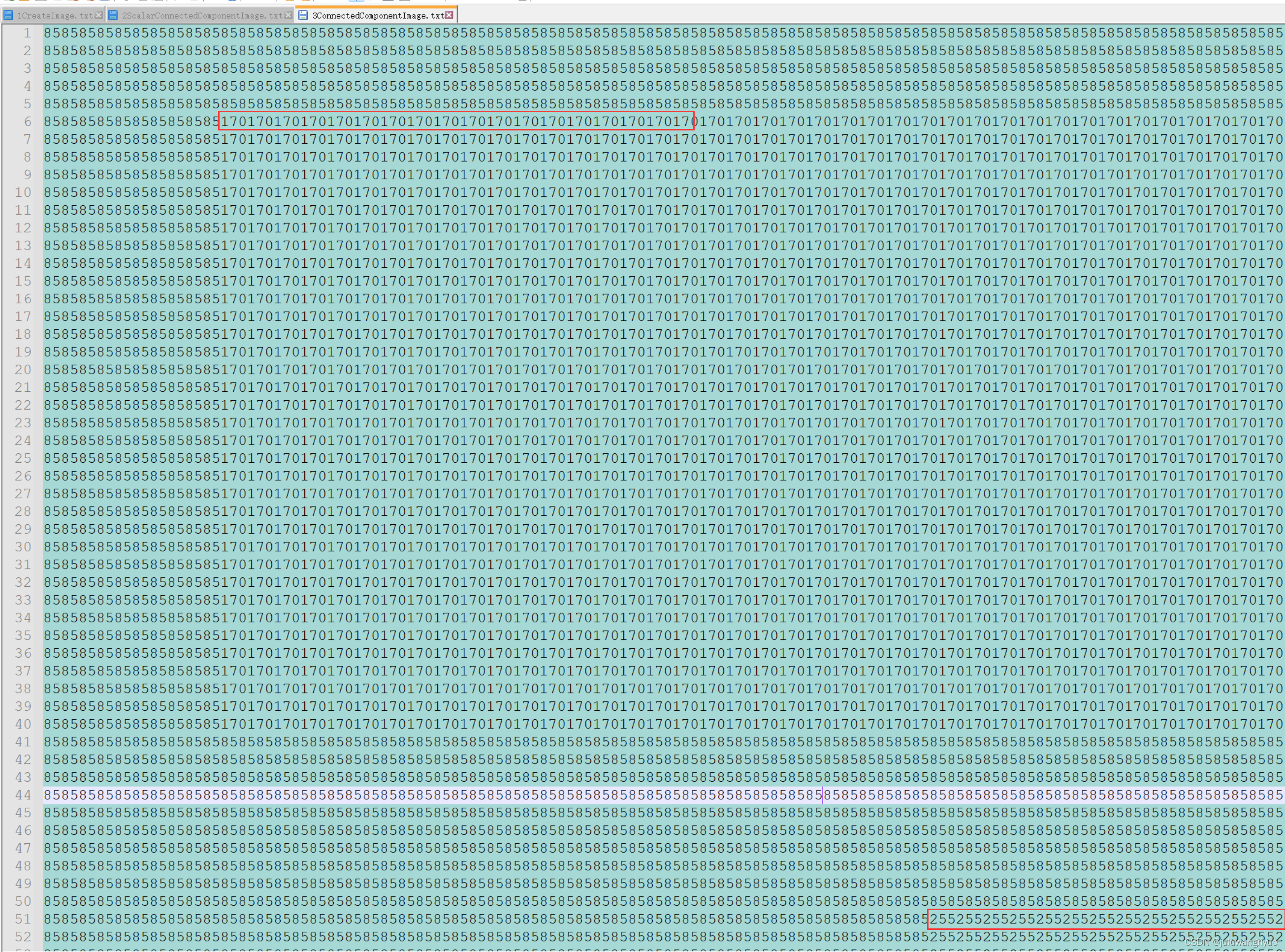Click line number 35 in the margin
Viewport: 1285px width, 952px height.
23,635
